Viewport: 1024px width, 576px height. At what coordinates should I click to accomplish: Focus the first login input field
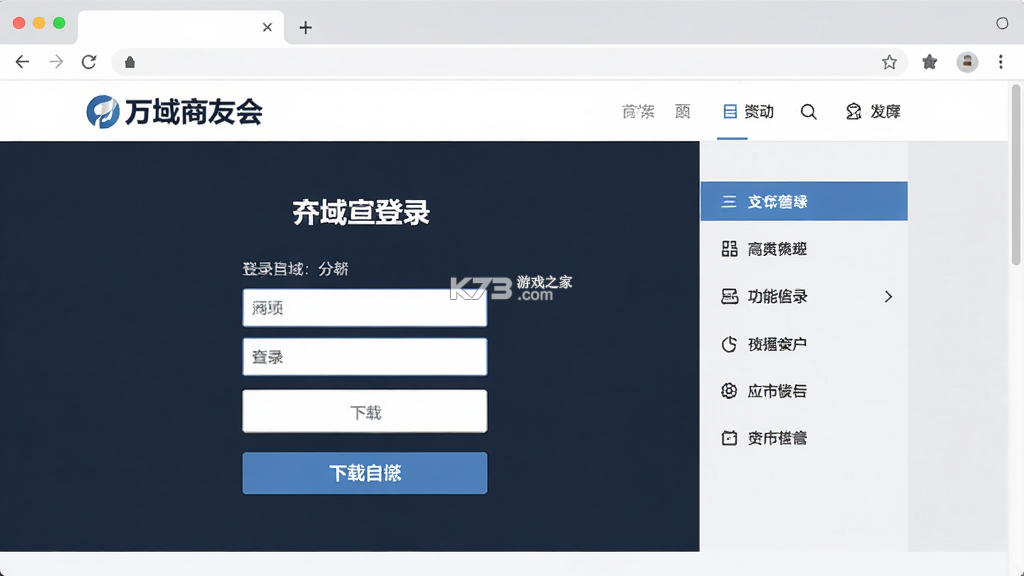tap(364, 308)
